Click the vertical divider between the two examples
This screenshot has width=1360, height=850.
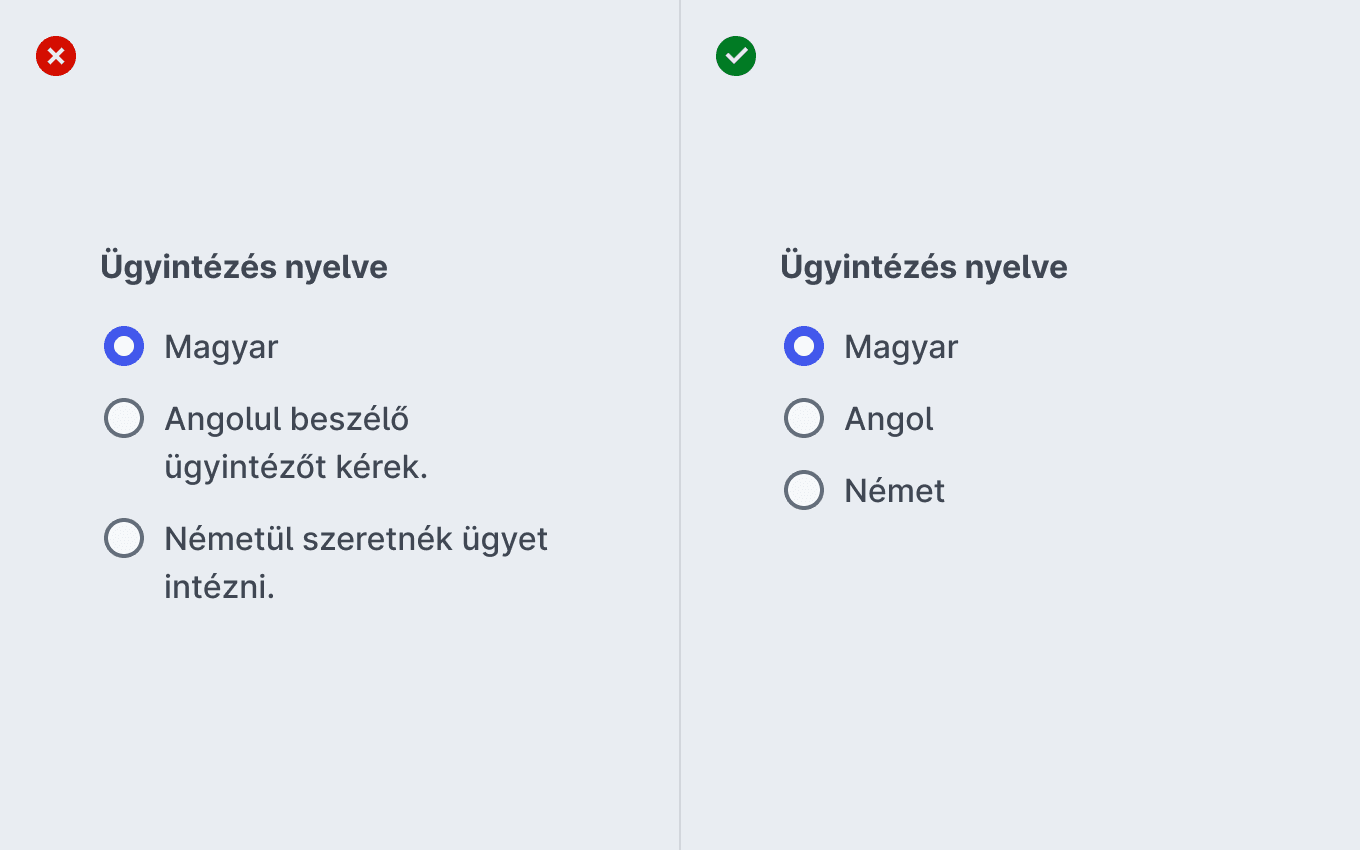680,425
